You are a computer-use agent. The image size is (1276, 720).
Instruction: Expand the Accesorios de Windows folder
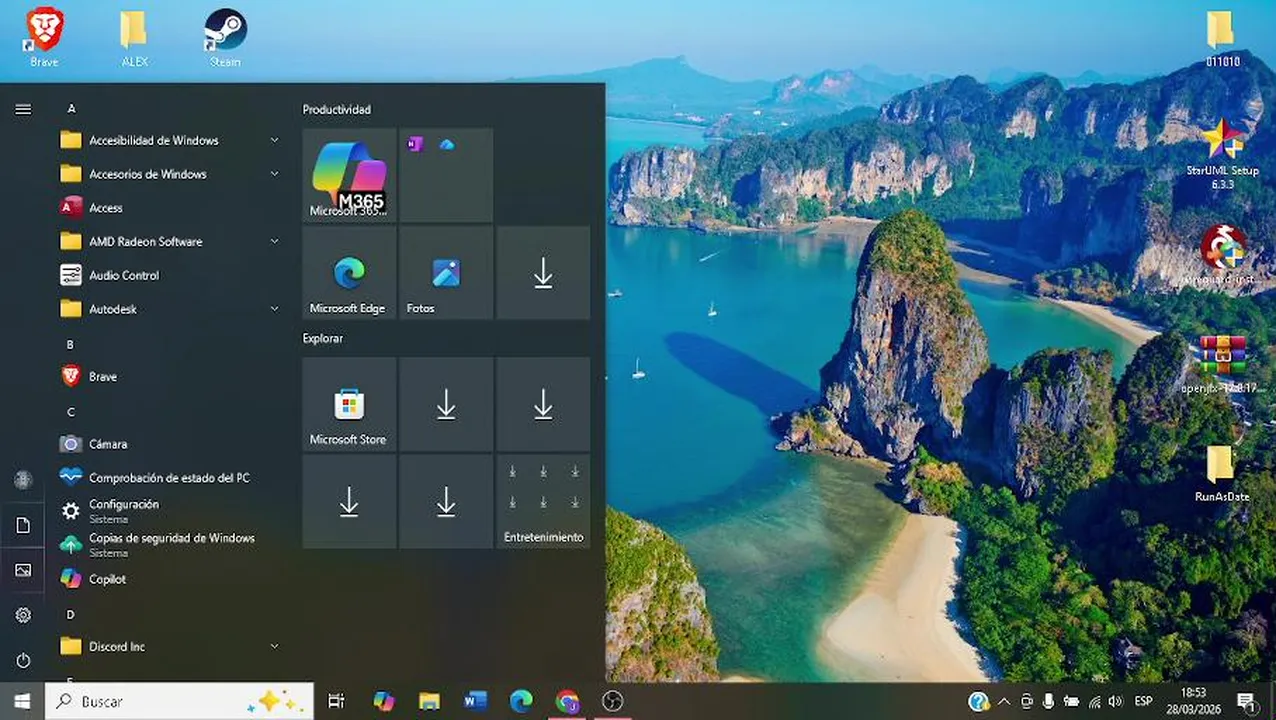tap(170, 174)
